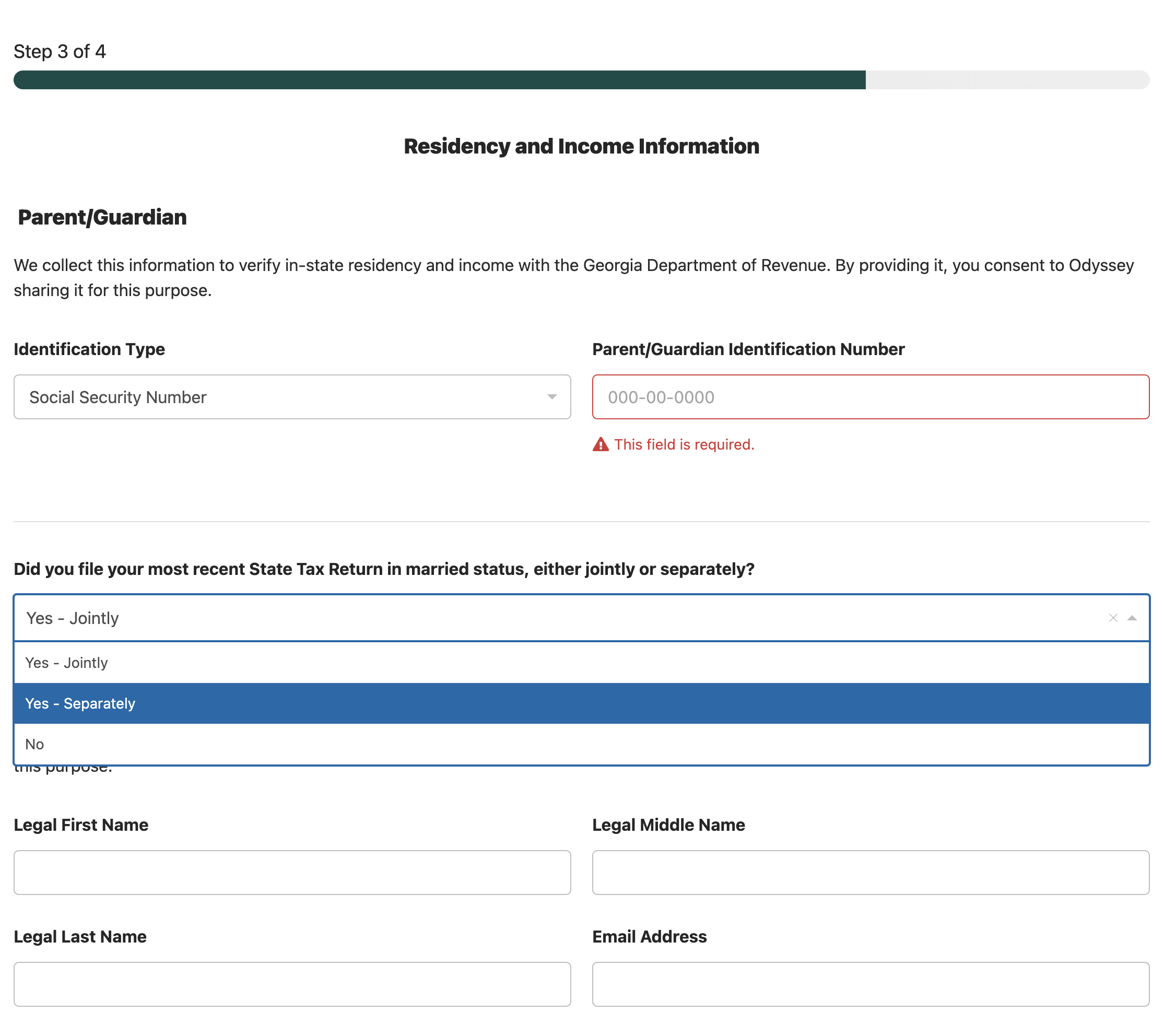Click the red warning triangle icon
Viewport: 1176px width, 1036px height.
pos(600,445)
